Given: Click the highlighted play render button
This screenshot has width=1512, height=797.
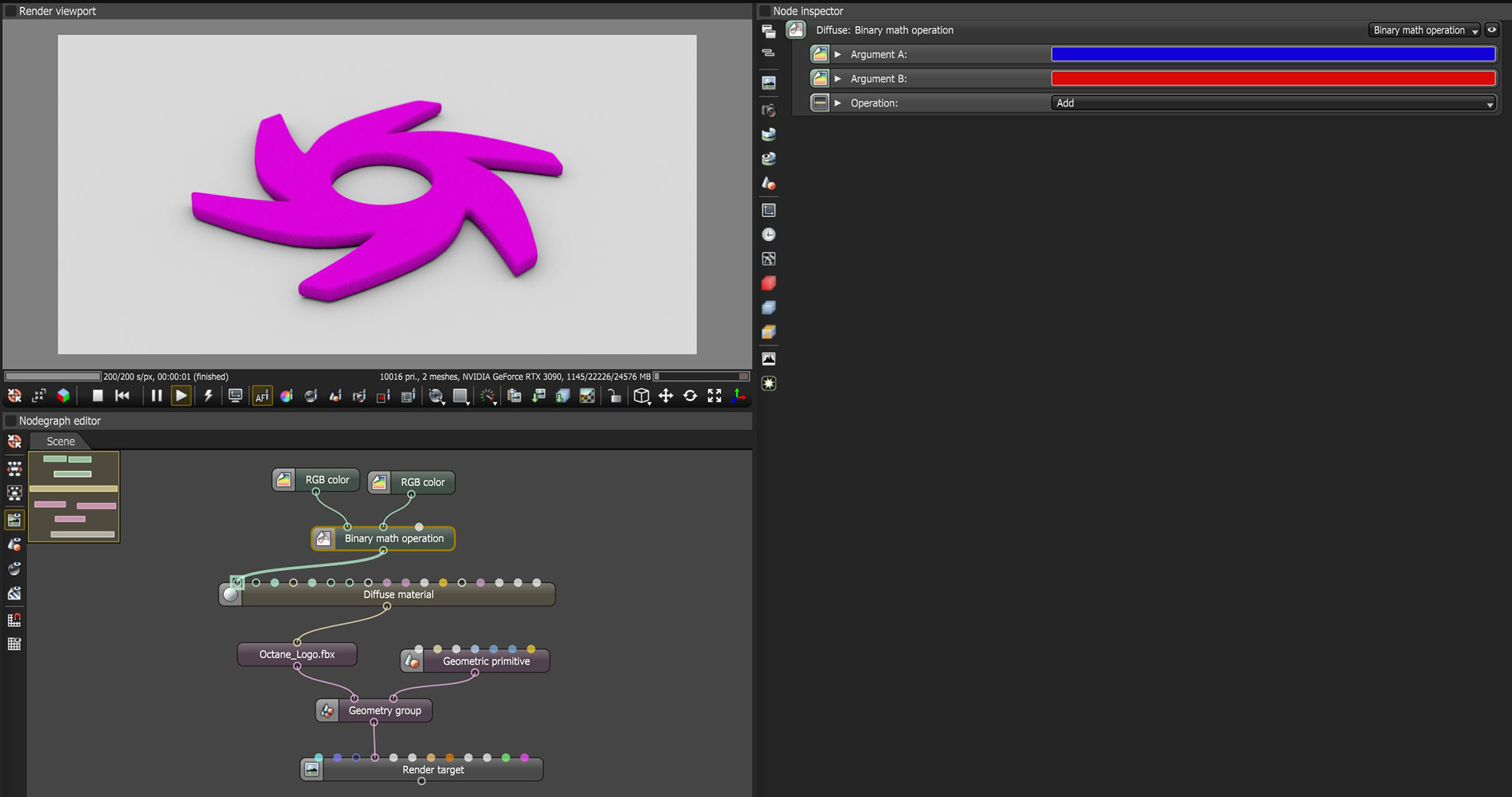Looking at the screenshot, I should coord(181,395).
